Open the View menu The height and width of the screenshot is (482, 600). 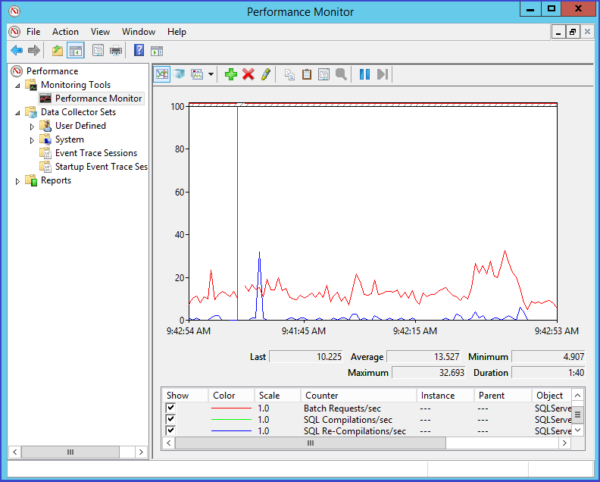(100, 32)
